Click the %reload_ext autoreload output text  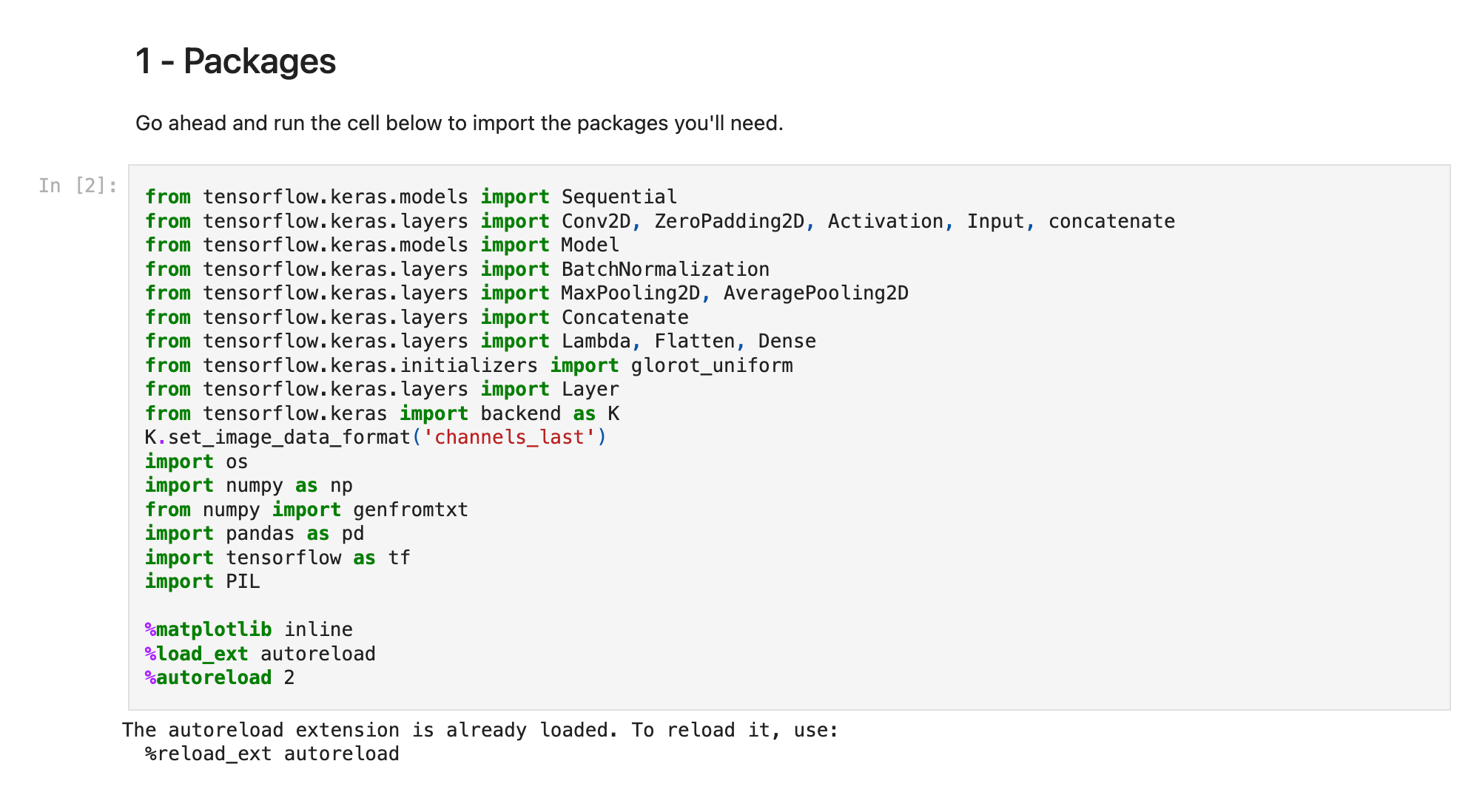pyautogui.click(x=272, y=754)
